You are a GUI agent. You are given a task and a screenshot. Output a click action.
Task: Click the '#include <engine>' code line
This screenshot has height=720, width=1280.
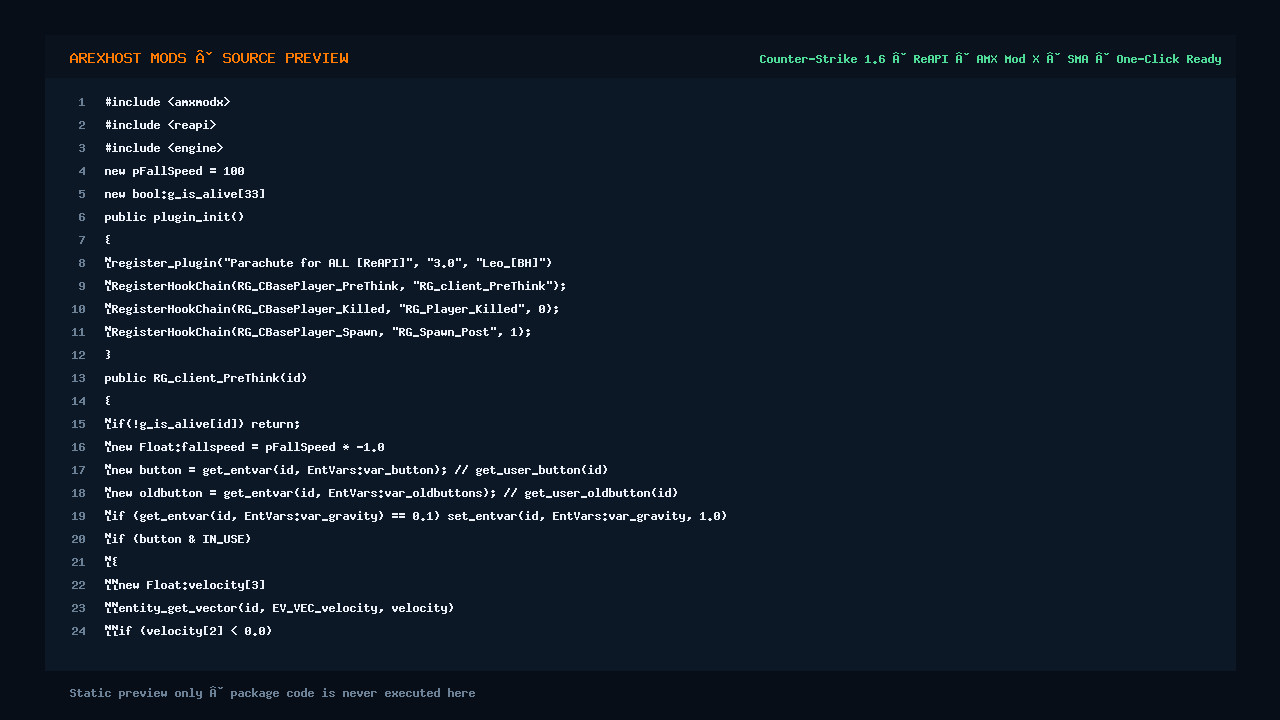coord(164,148)
